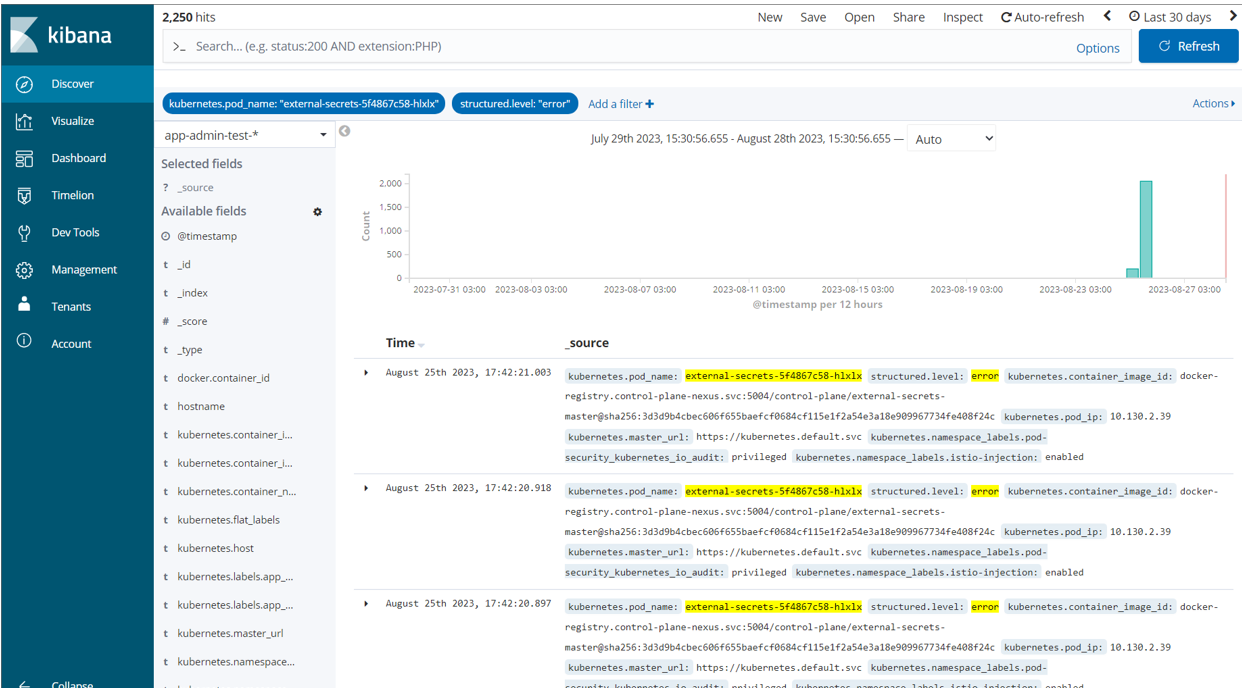Open the index pattern dropdown app-admin-test-*
The width and height of the screenshot is (1243, 689).
pyautogui.click(x=245, y=134)
